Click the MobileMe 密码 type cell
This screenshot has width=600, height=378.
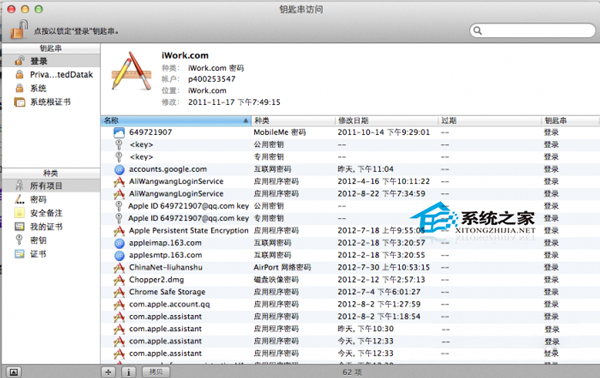tap(280, 132)
